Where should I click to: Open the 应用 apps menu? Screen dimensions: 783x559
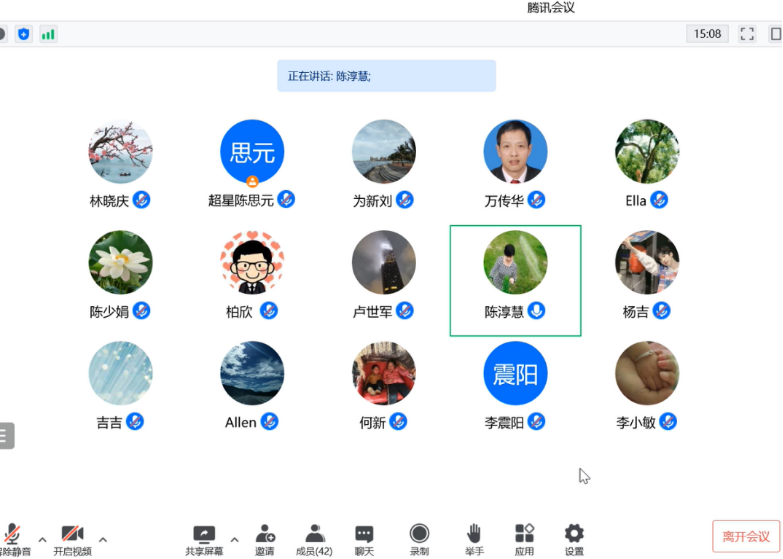[x=524, y=540]
